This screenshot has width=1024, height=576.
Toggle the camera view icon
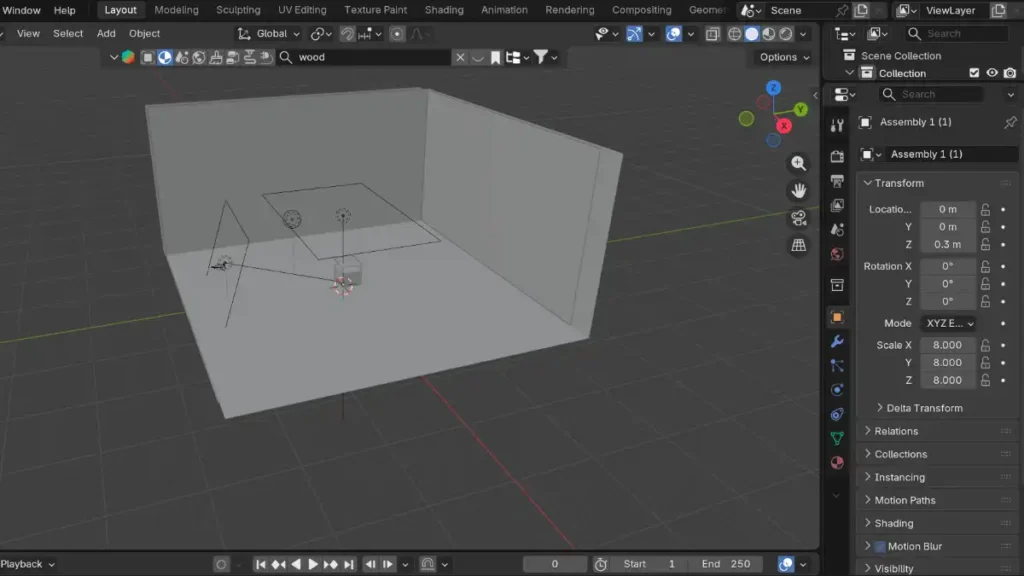pos(798,218)
